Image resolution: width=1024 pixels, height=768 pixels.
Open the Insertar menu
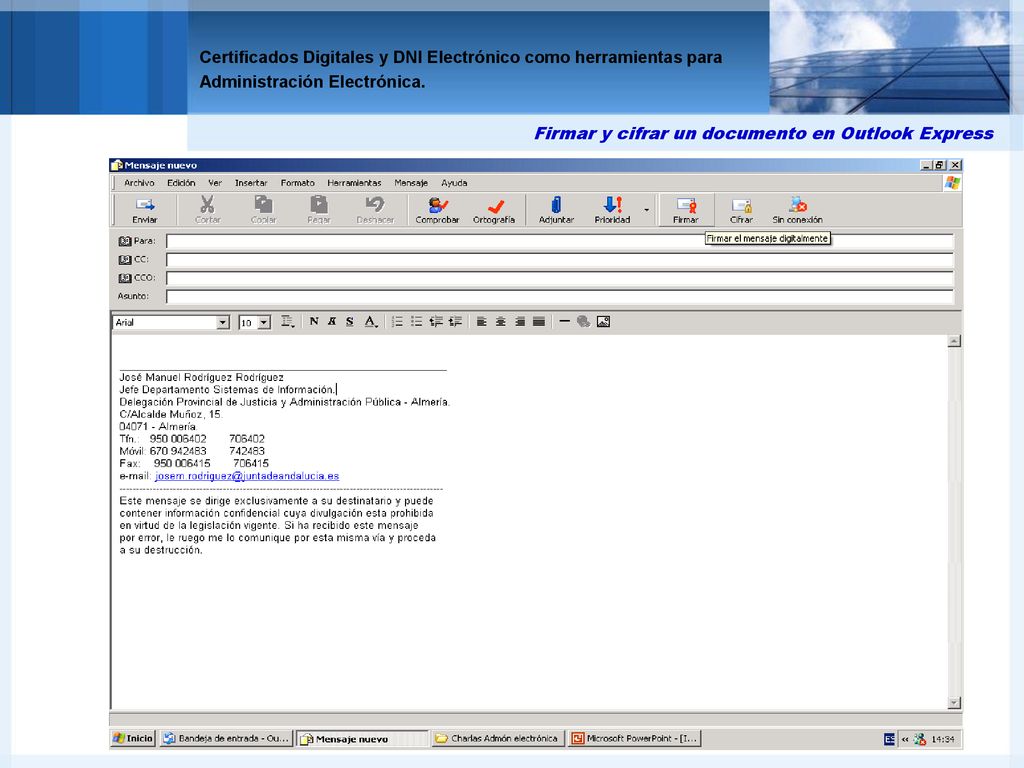251,183
